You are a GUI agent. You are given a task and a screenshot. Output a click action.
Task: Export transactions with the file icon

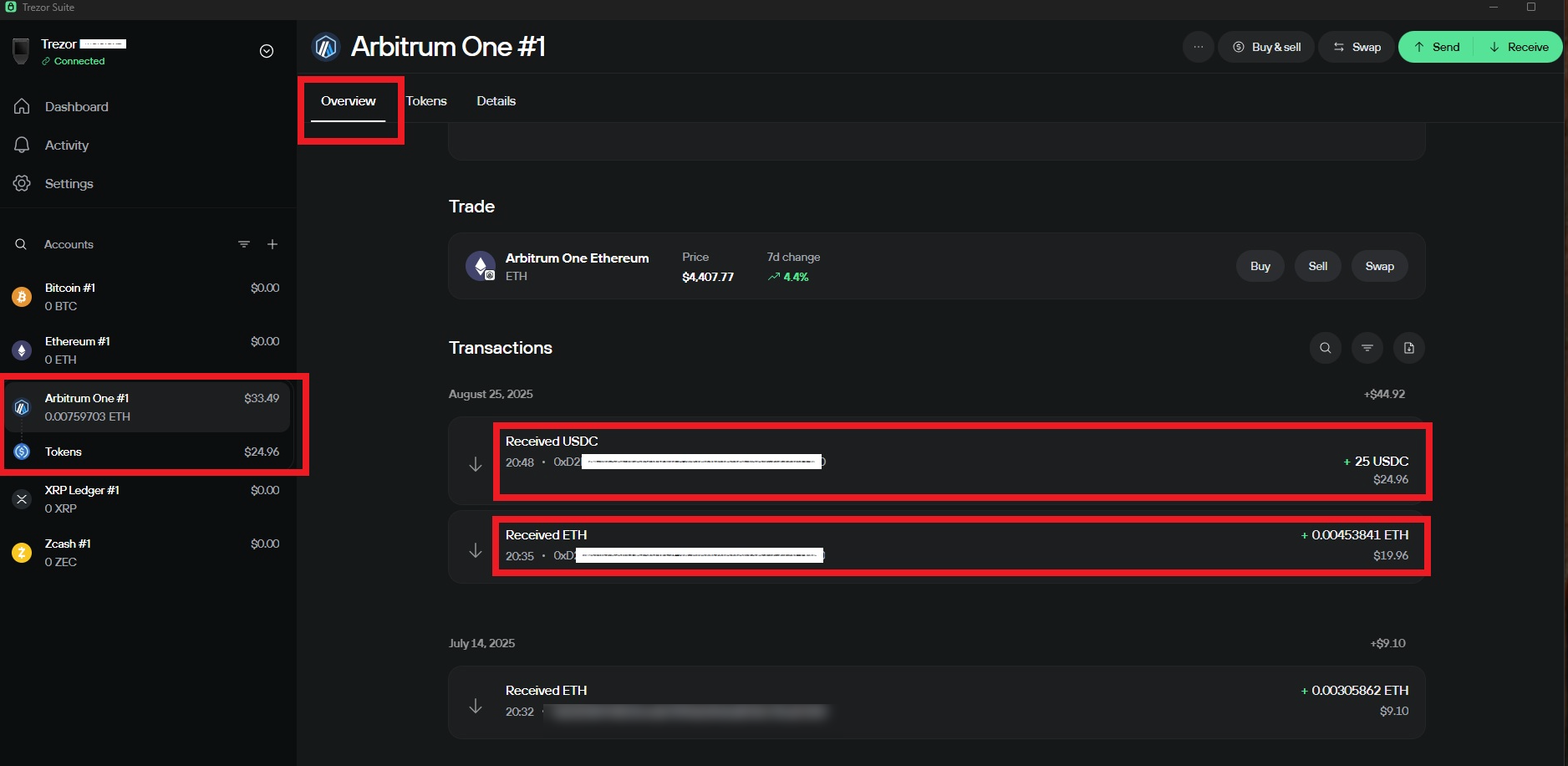1409,348
